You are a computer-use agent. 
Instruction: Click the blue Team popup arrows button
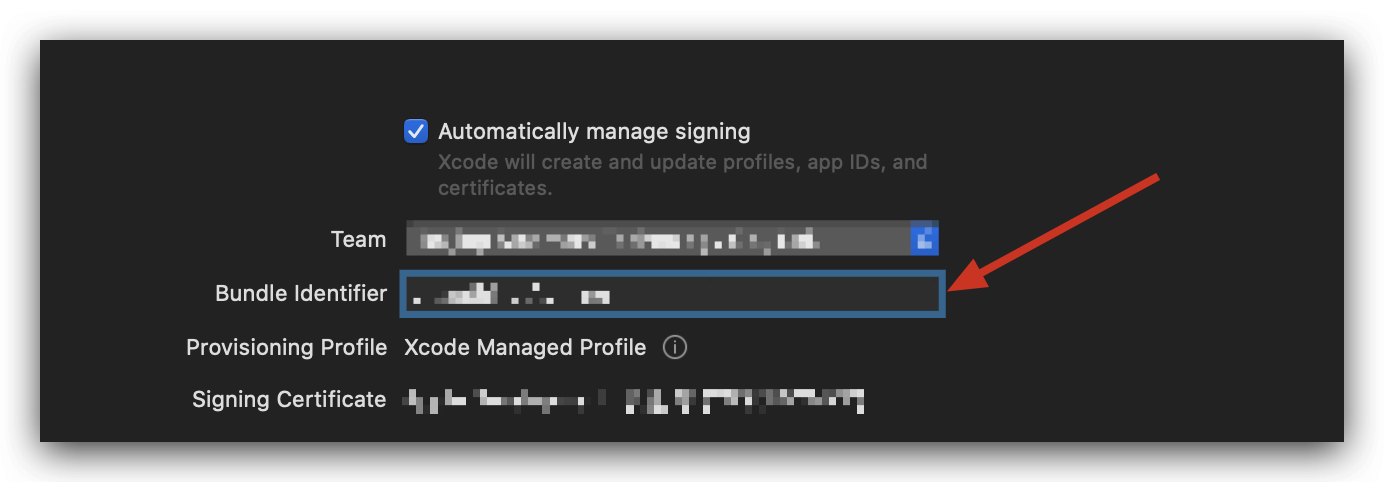point(925,240)
